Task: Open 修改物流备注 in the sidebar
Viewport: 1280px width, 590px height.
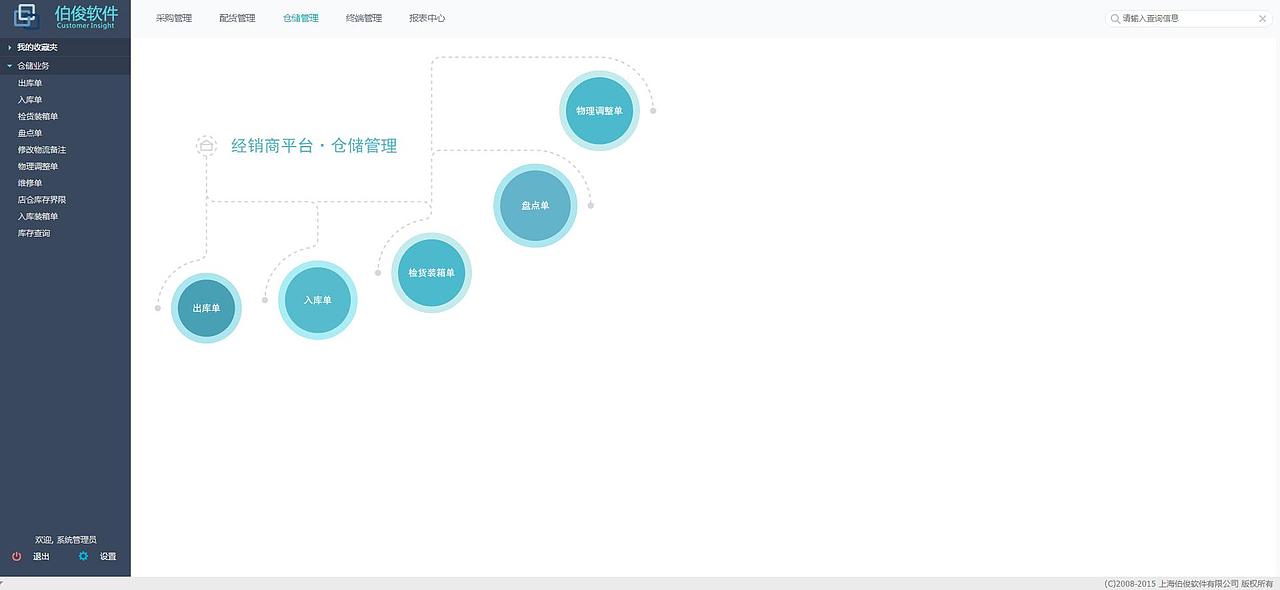Action: [42, 150]
